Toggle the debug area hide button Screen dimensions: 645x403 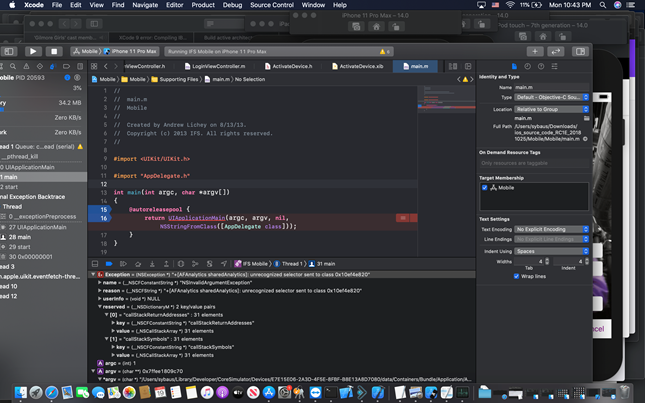(95, 264)
